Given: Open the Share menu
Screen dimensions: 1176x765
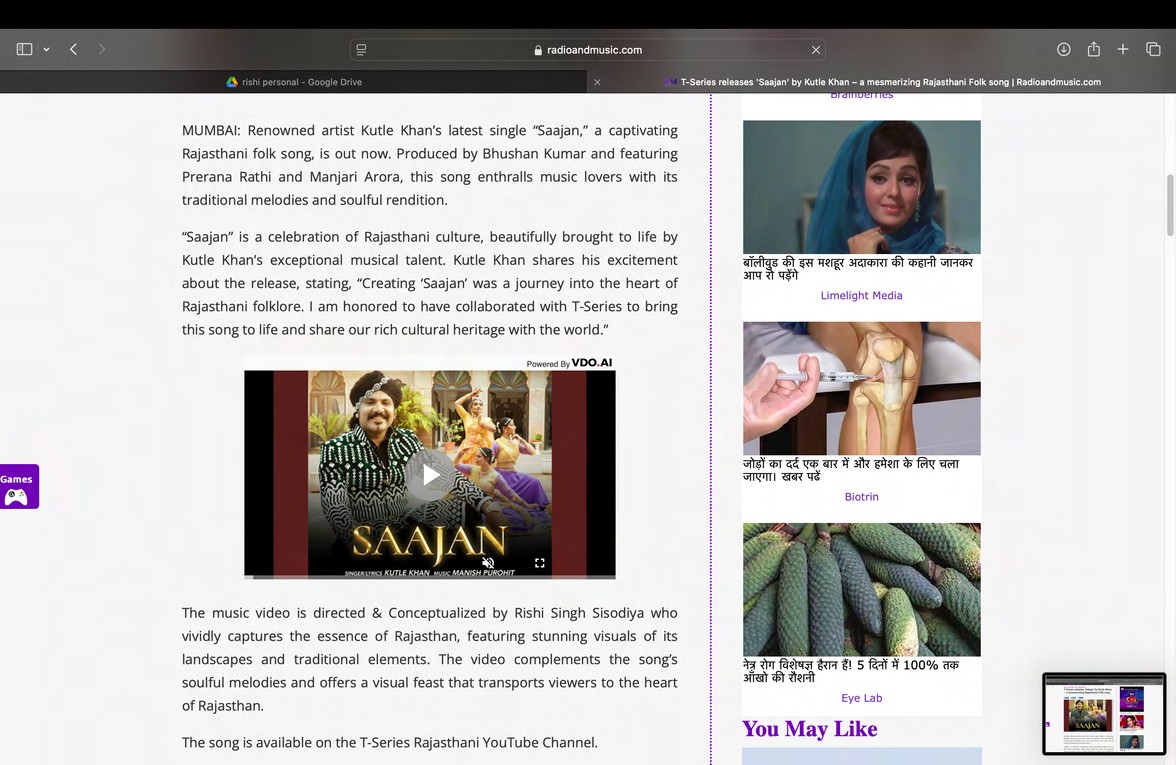Looking at the screenshot, I should [x=1094, y=50].
